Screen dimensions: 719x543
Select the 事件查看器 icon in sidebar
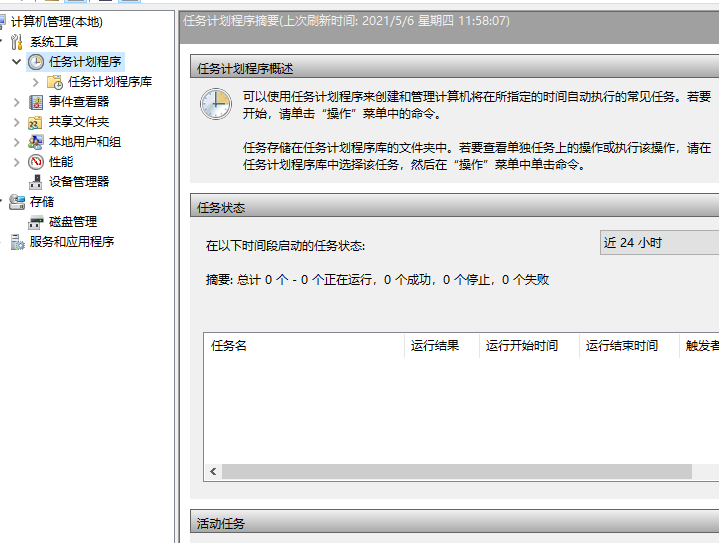click(x=36, y=102)
